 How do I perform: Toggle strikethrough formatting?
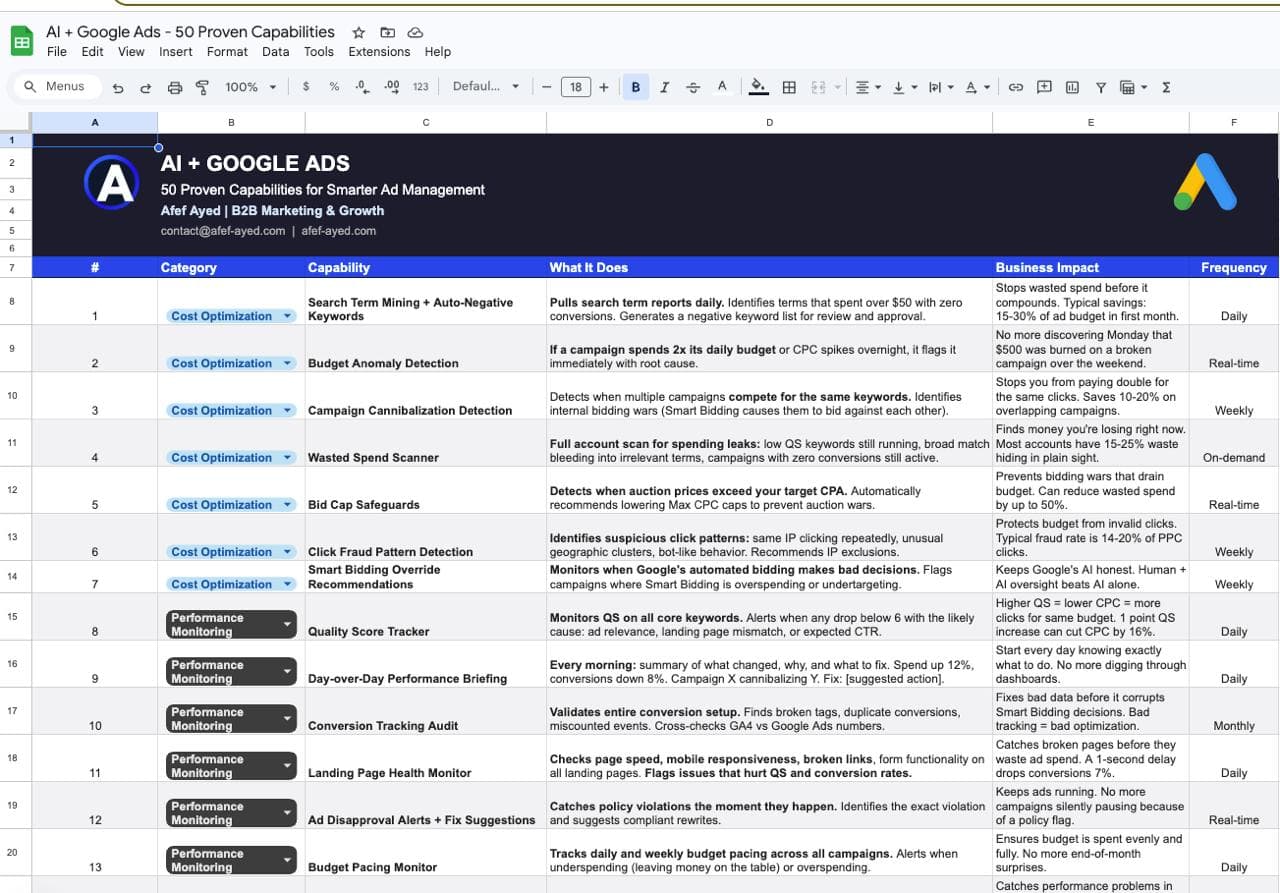tap(693, 87)
